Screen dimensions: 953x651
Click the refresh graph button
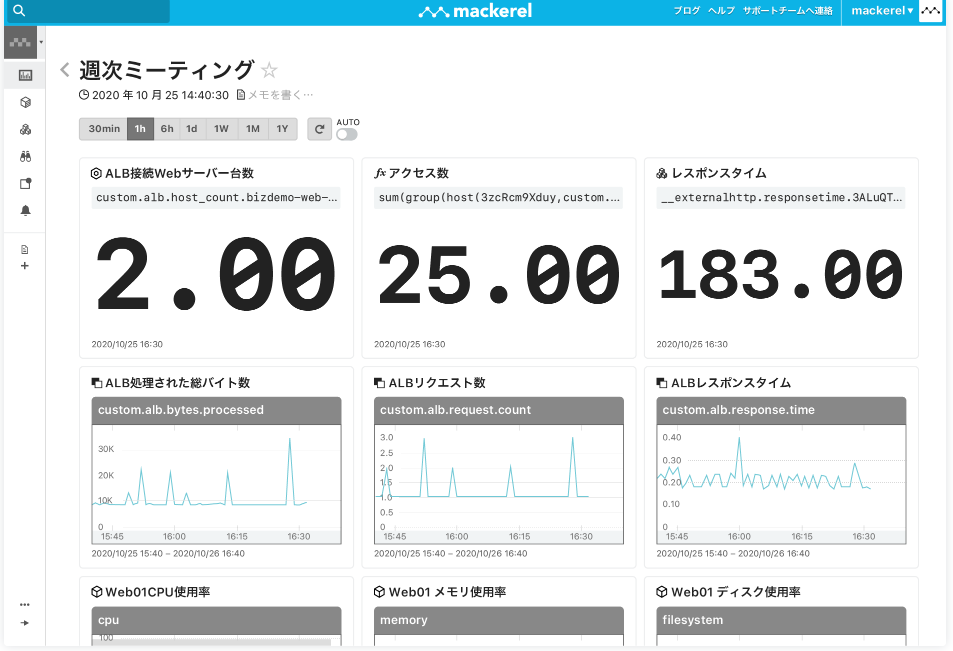click(319, 129)
